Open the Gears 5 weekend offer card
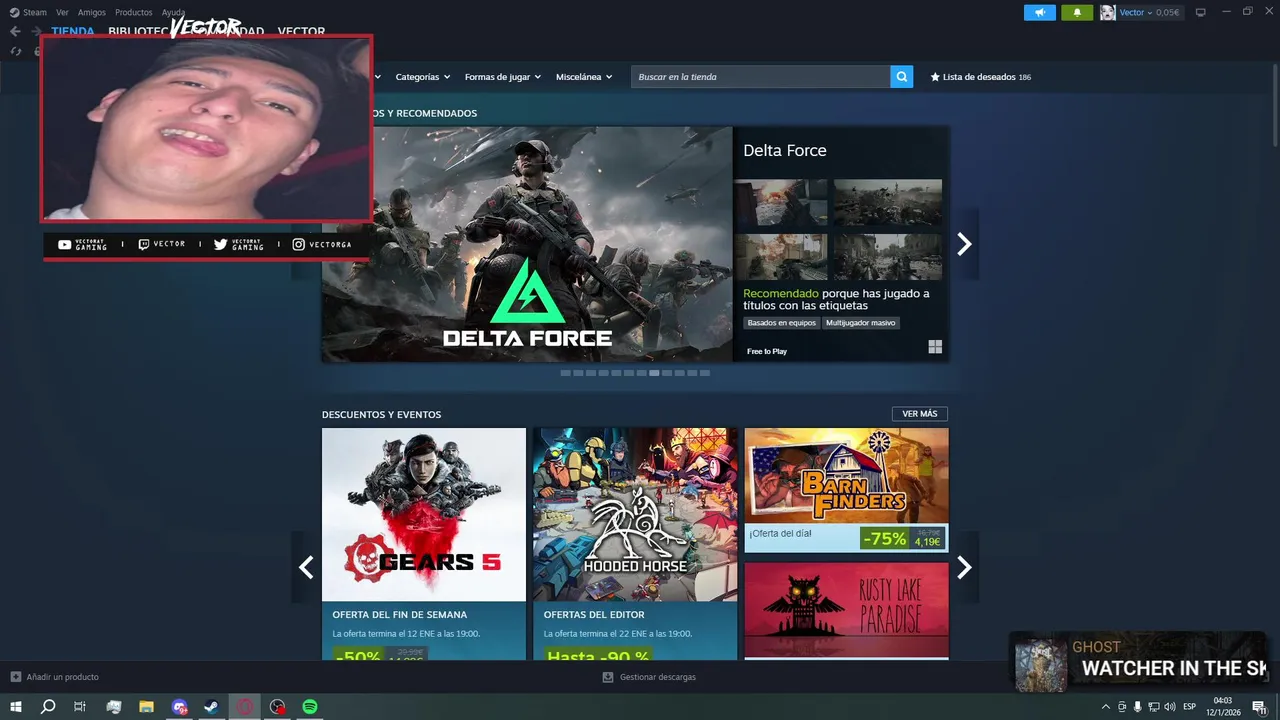 pos(424,544)
